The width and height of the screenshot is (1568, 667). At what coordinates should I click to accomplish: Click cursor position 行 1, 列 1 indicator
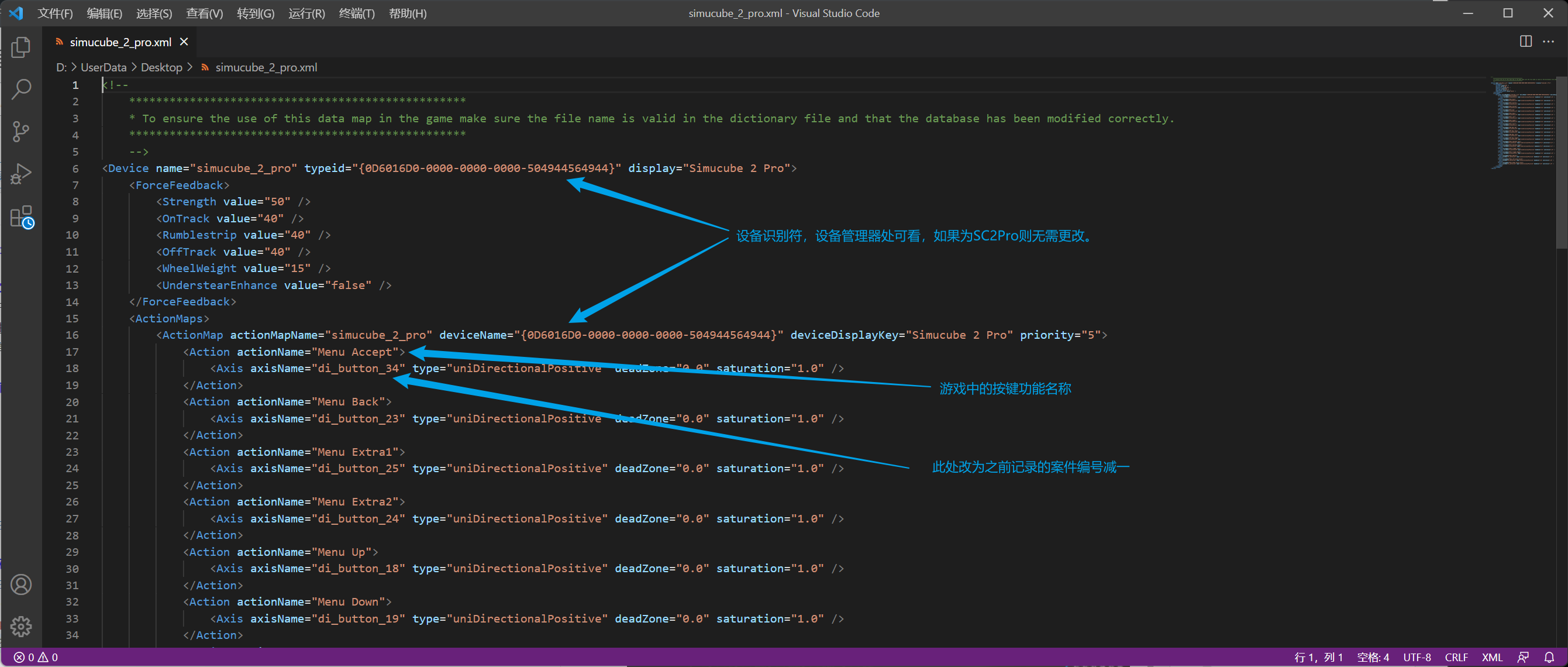coord(1318,657)
